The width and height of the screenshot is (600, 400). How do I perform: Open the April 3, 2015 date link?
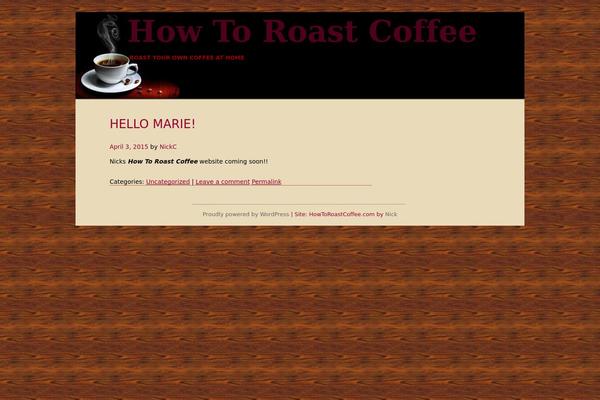(129, 147)
